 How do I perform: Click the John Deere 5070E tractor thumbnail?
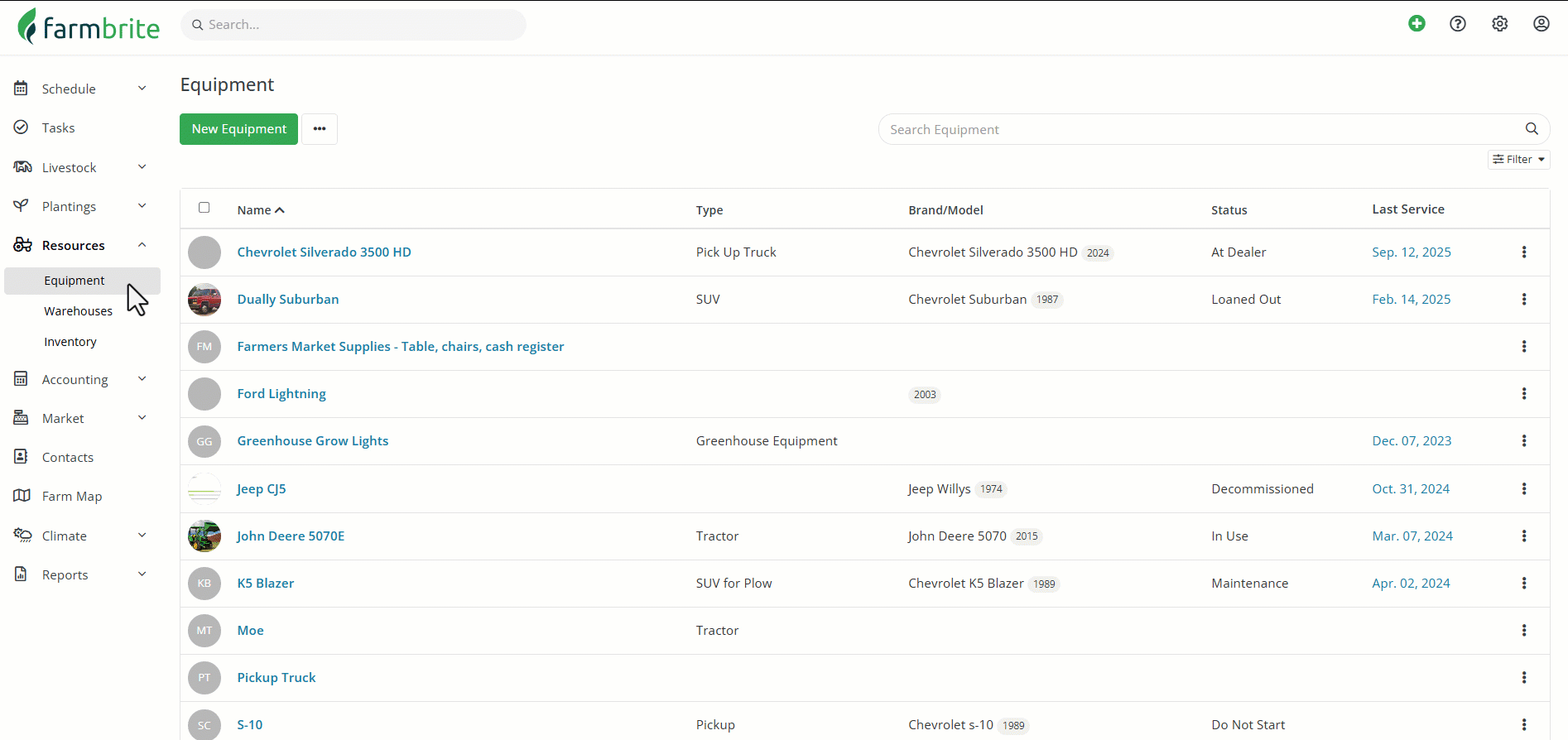[204, 536]
